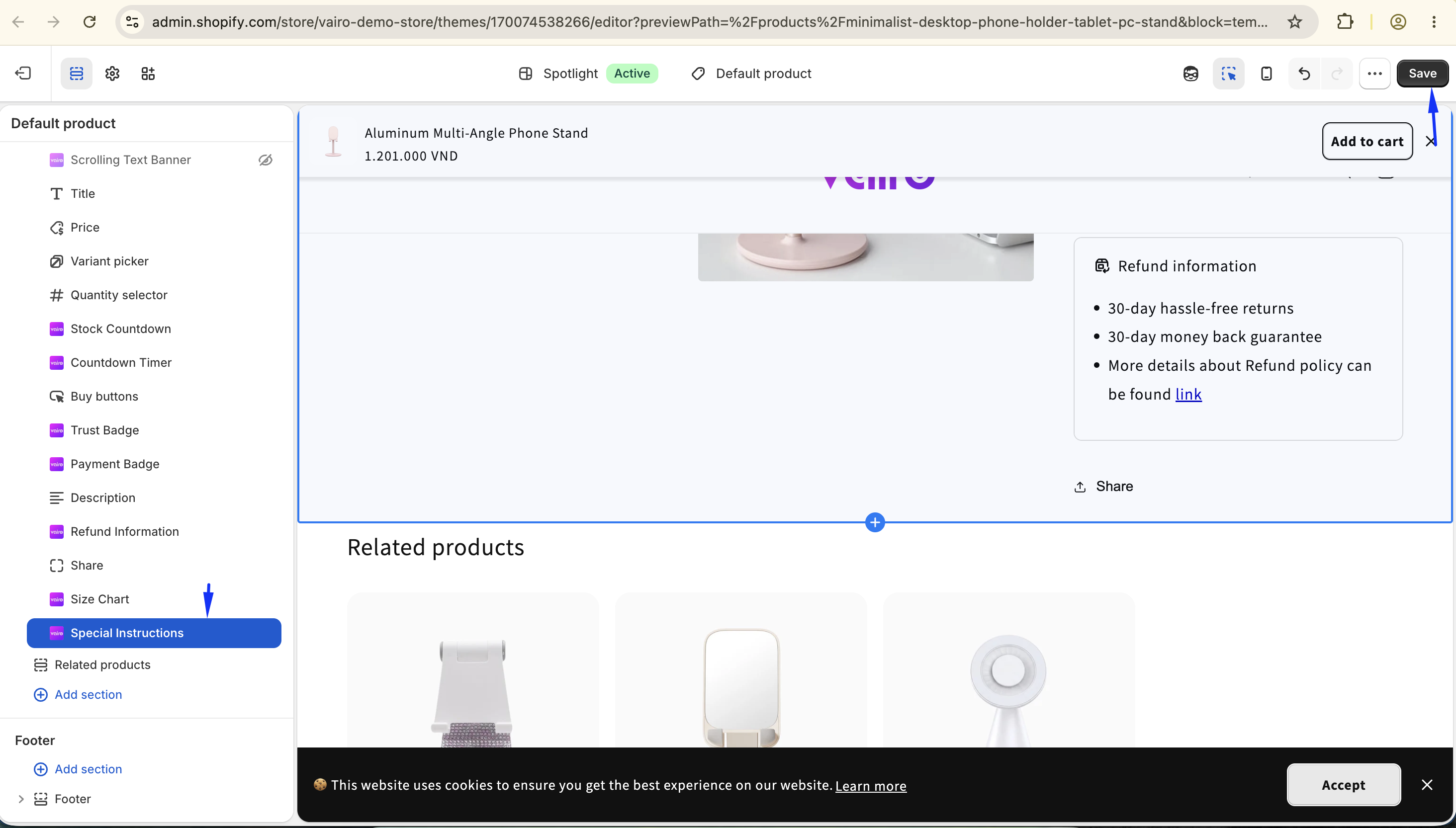This screenshot has height=828, width=1456.
Task: Click the Default product tag icon
Action: (698, 74)
